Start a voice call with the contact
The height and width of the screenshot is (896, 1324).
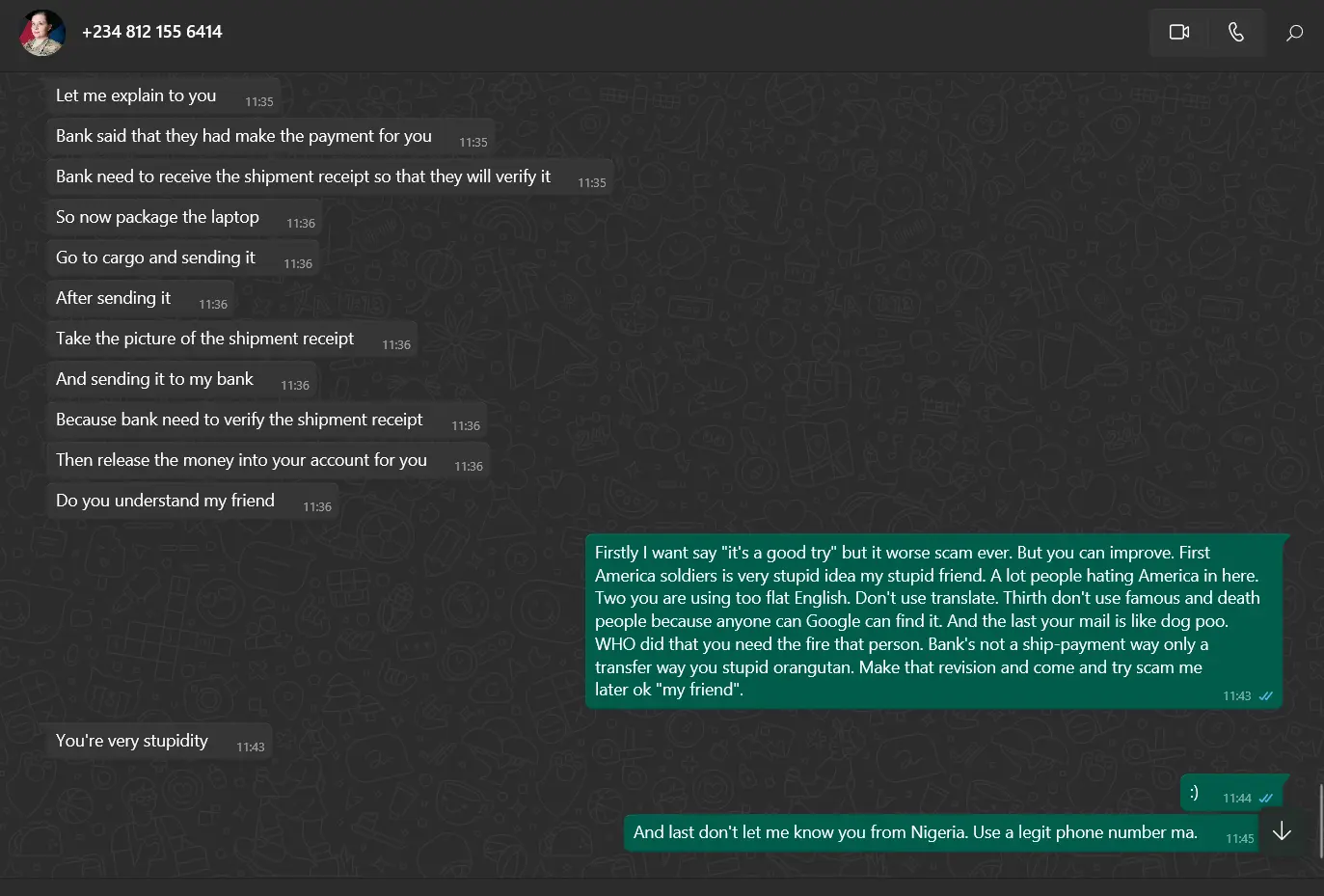(1236, 32)
